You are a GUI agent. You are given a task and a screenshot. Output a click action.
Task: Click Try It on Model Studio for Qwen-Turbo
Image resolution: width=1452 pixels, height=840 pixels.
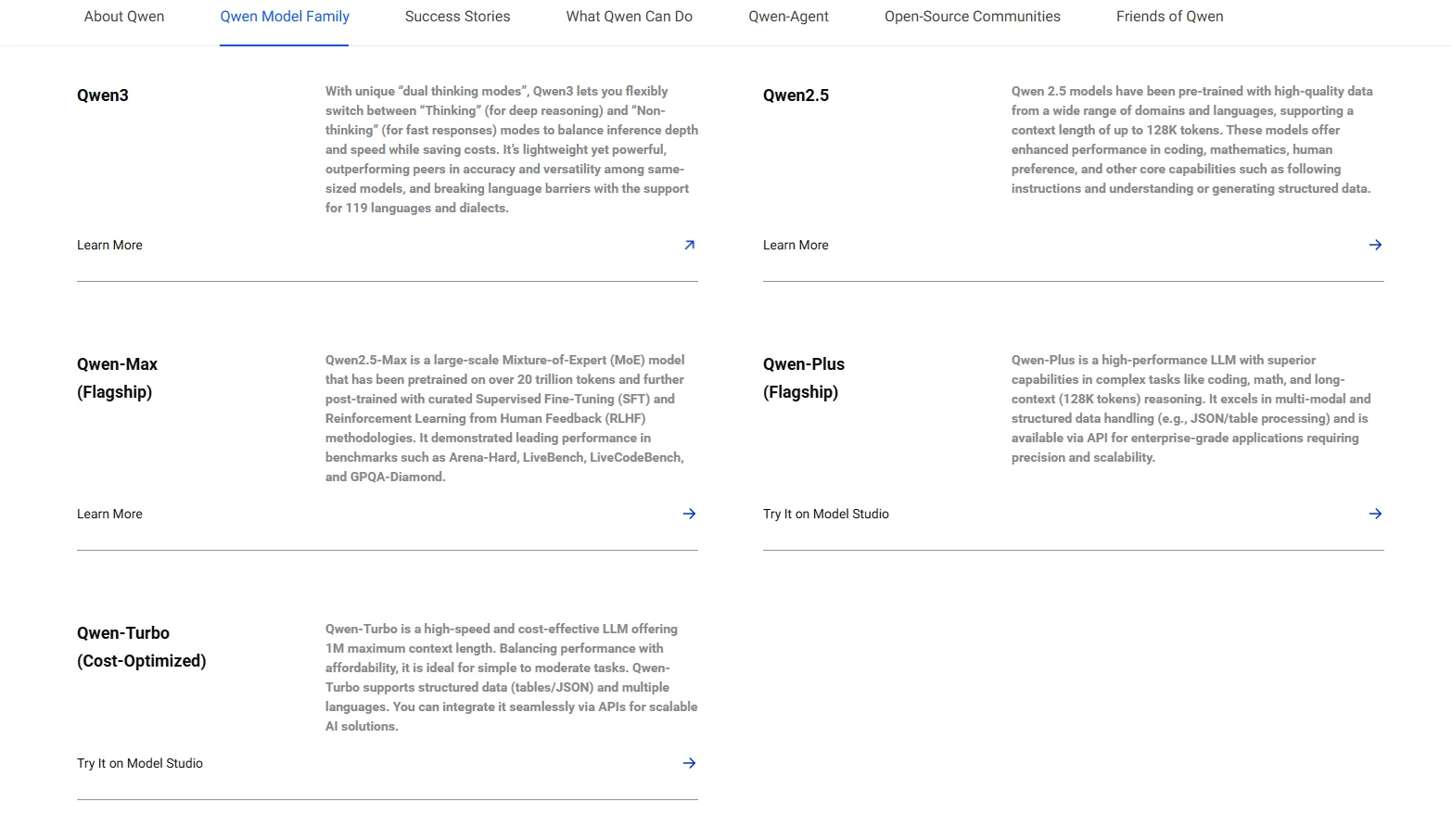139,763
